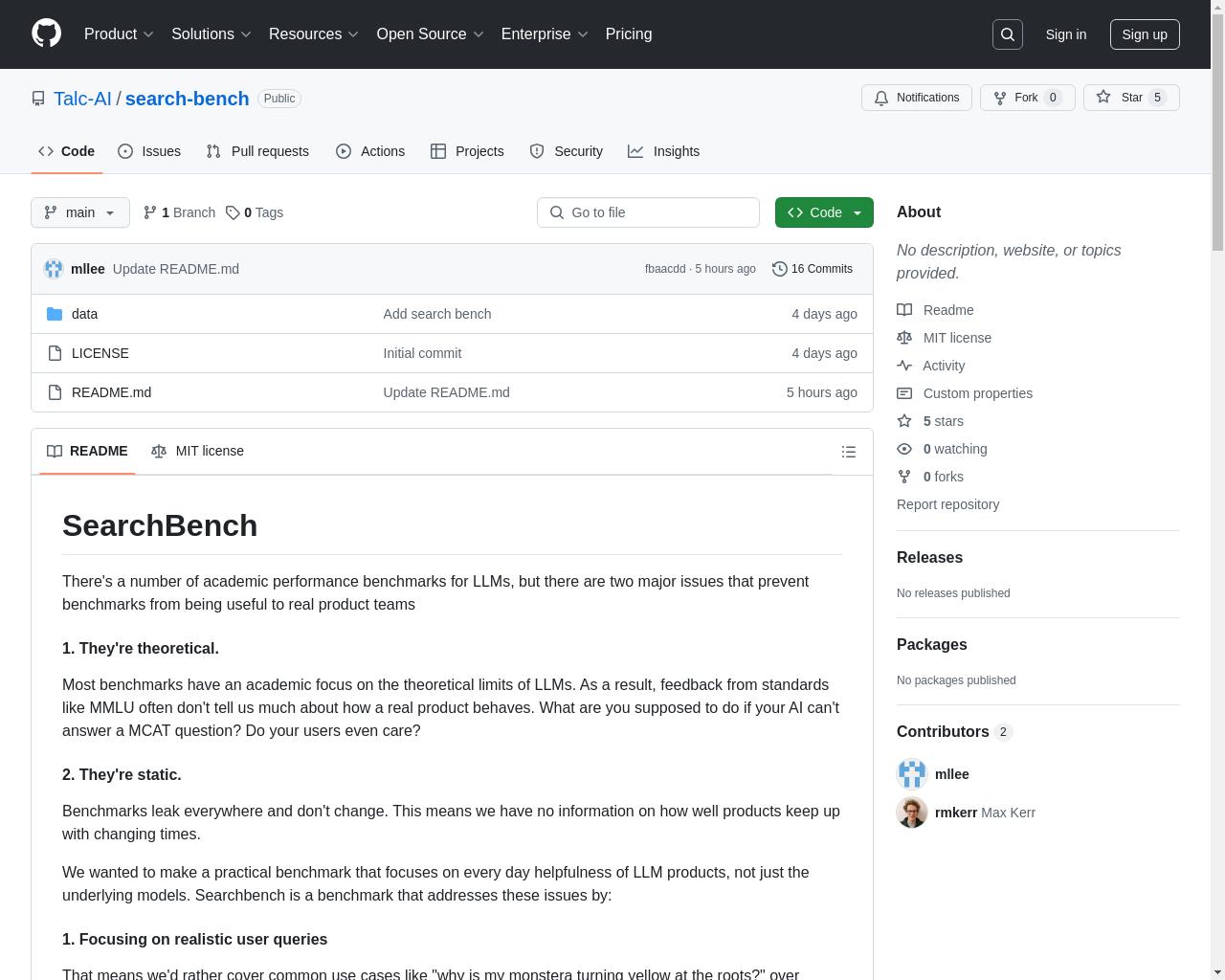This screenshot has height=980, width=1225.
Task: Open the 16 Commits history link
Action: pyautogui.click(x=813, y=269)
